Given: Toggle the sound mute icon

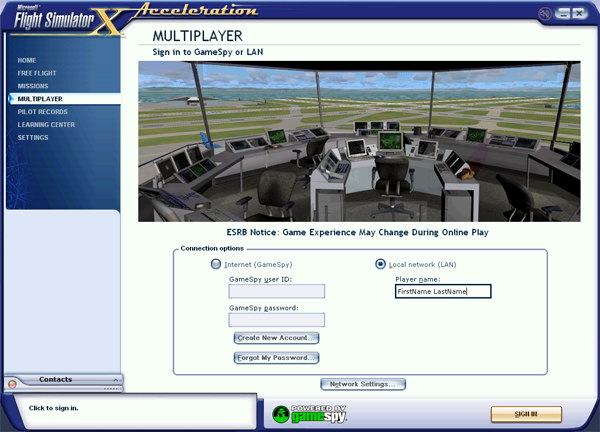Looking at the screenshot, I should tap(545, 14).
